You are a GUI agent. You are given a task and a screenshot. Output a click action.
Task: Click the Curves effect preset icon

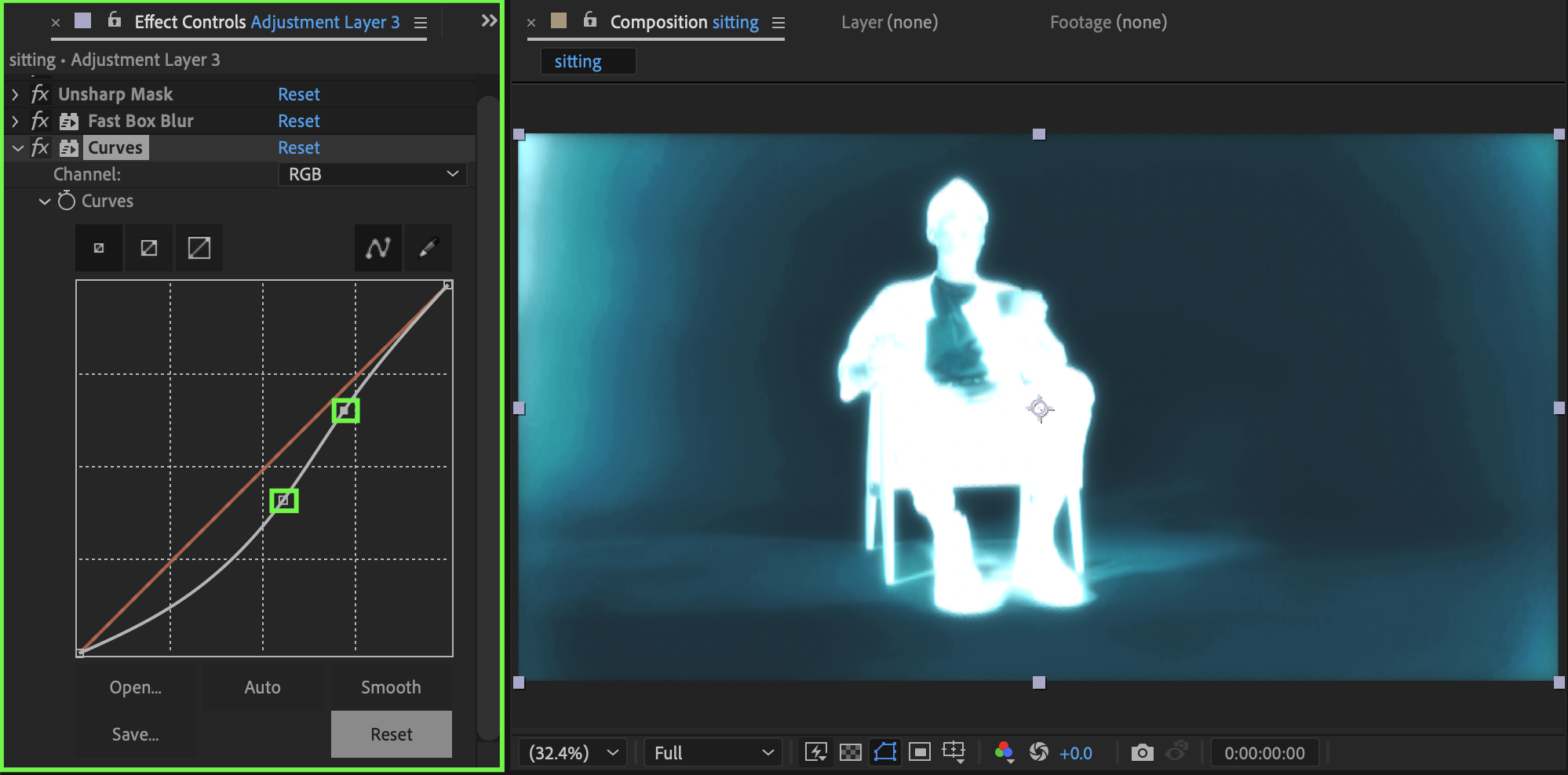point(69,147)
